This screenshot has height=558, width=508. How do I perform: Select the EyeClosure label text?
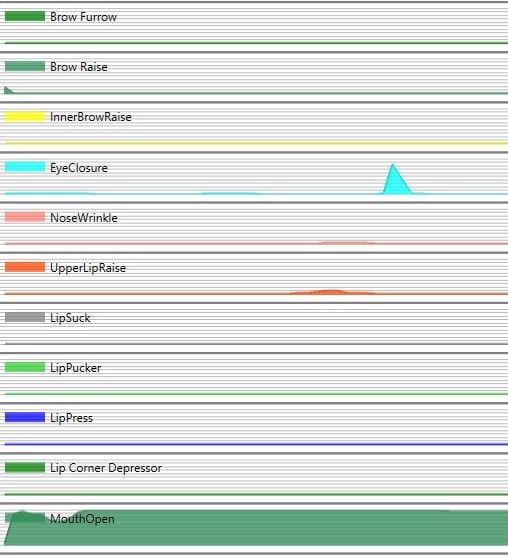[x=79, y=168]
